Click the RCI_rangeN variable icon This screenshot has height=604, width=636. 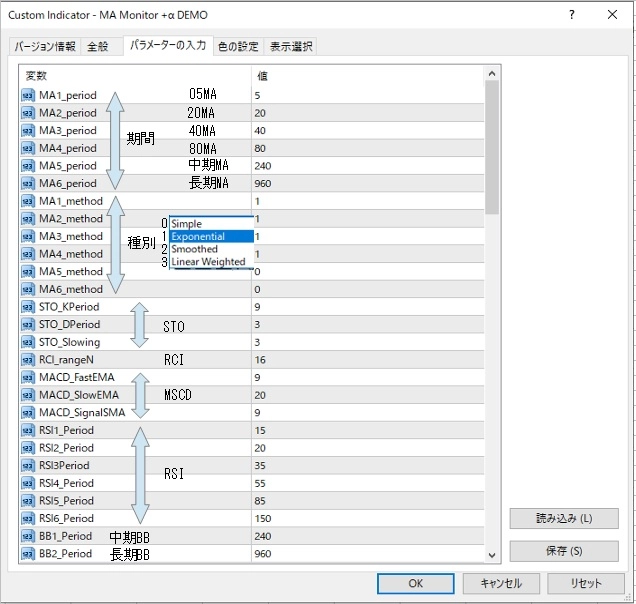tap(28, 360)
